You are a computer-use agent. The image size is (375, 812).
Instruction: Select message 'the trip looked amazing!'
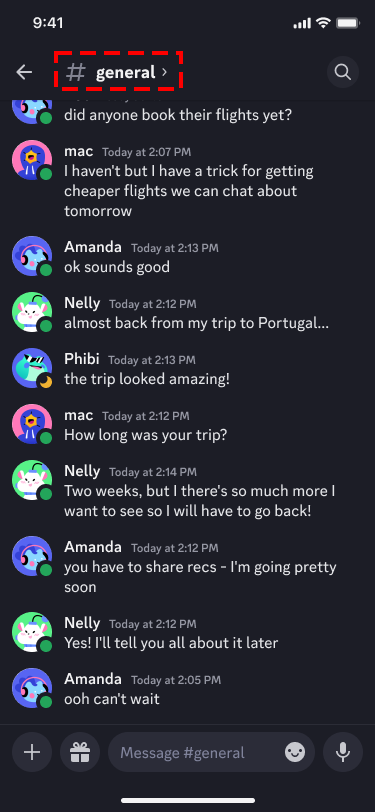pyautogui.click(x=147, y=379)
